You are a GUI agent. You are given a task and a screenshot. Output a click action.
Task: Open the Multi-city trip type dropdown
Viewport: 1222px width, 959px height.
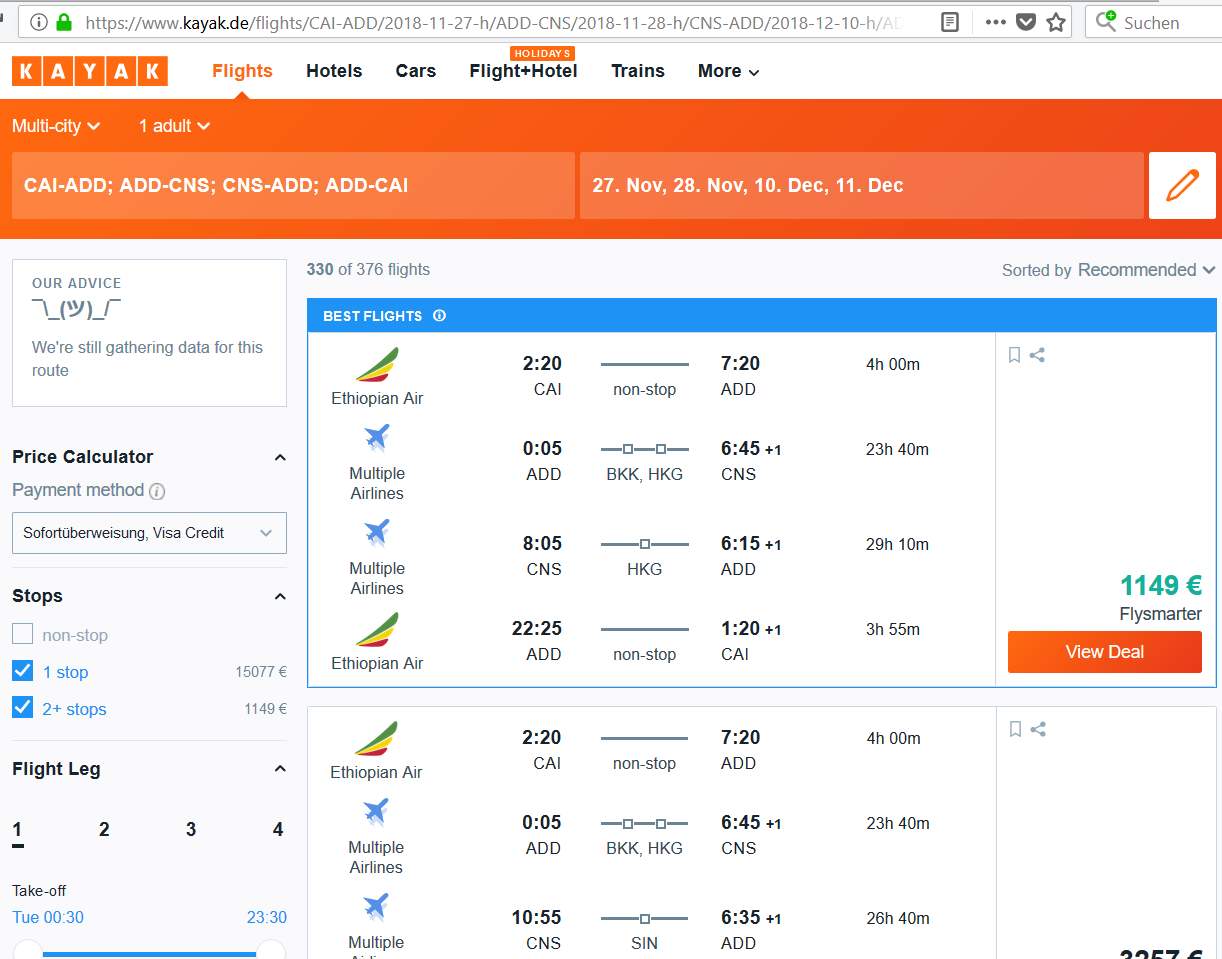(56, 126)
